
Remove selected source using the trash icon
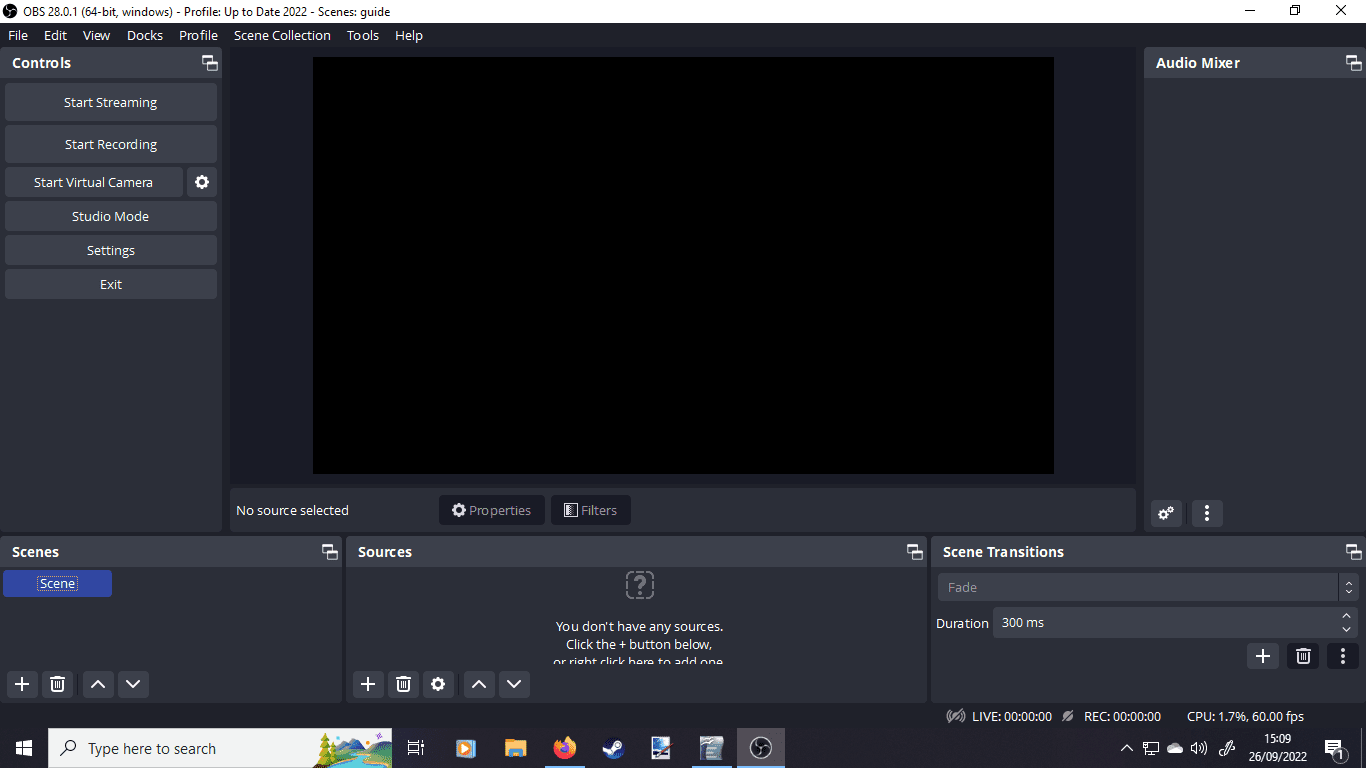[x=403, y=684]
